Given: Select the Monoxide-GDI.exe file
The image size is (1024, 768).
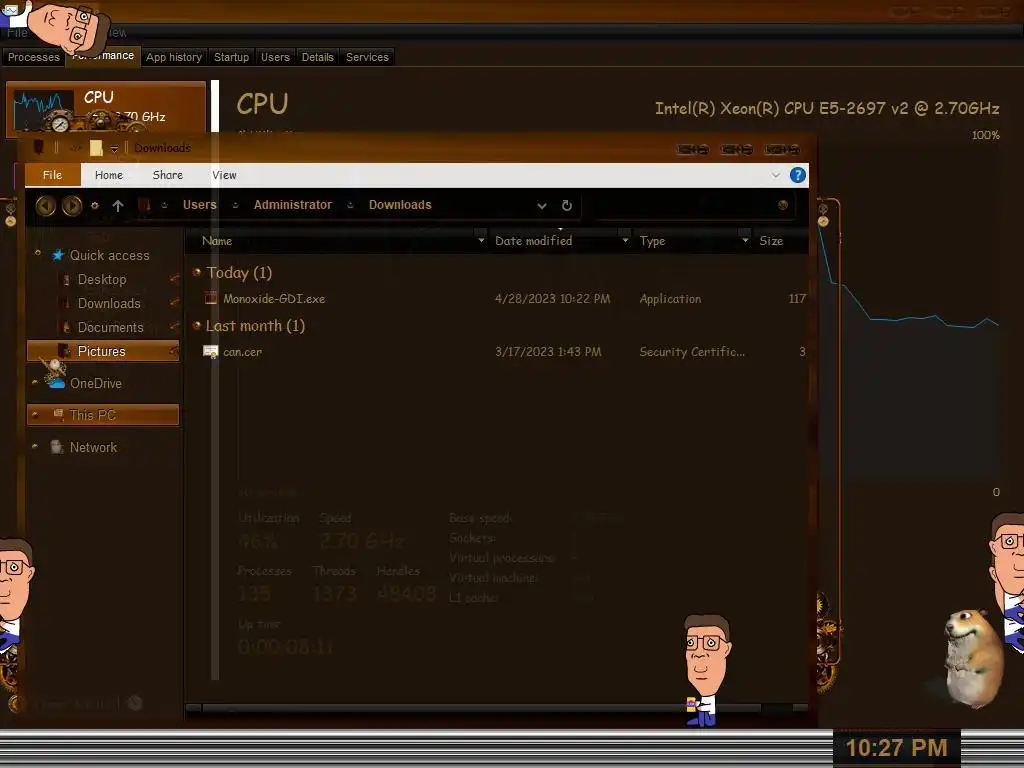Looking at the screenshot, I should (x=274, y=299).
